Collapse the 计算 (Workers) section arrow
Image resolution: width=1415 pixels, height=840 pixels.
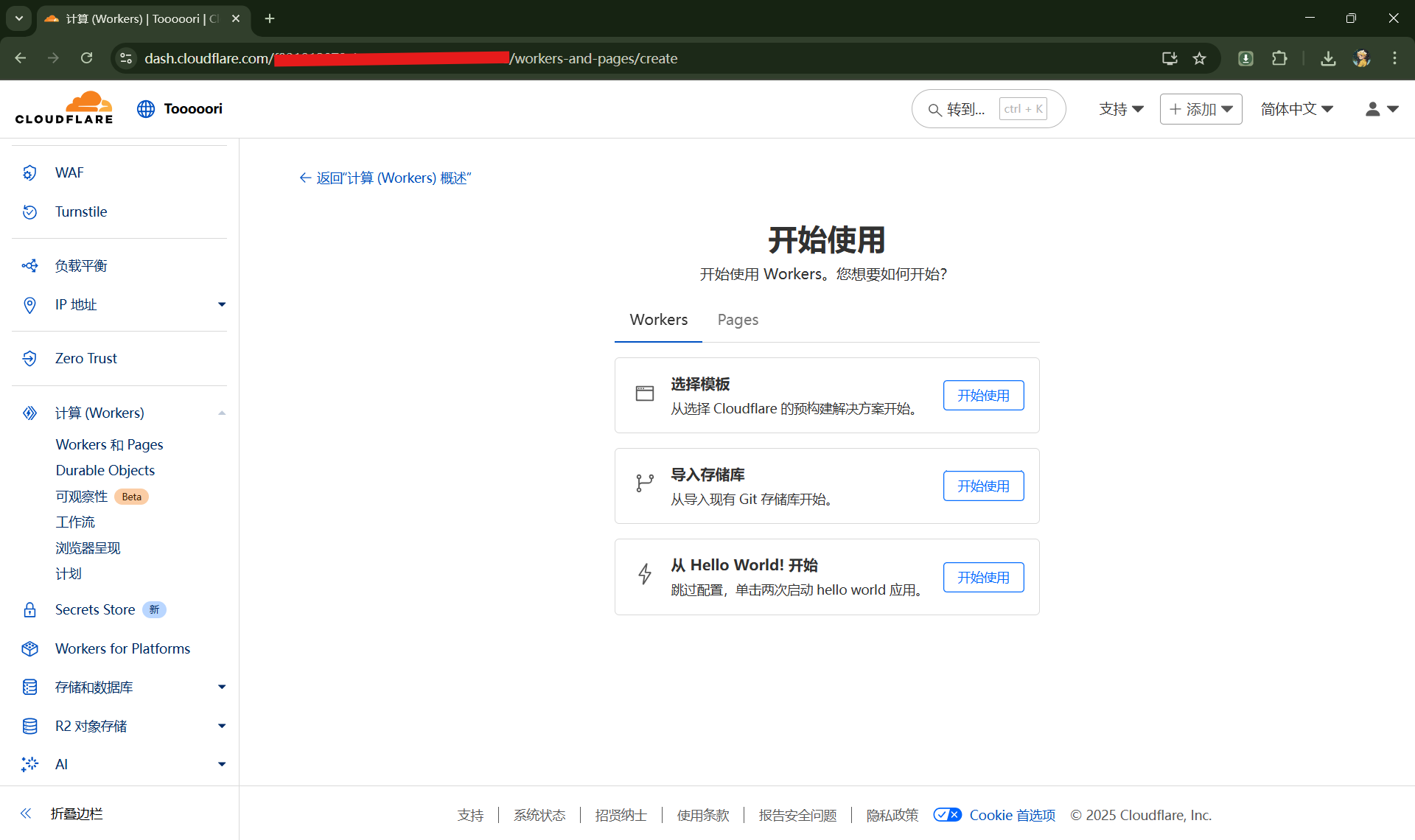coord(222,413)
